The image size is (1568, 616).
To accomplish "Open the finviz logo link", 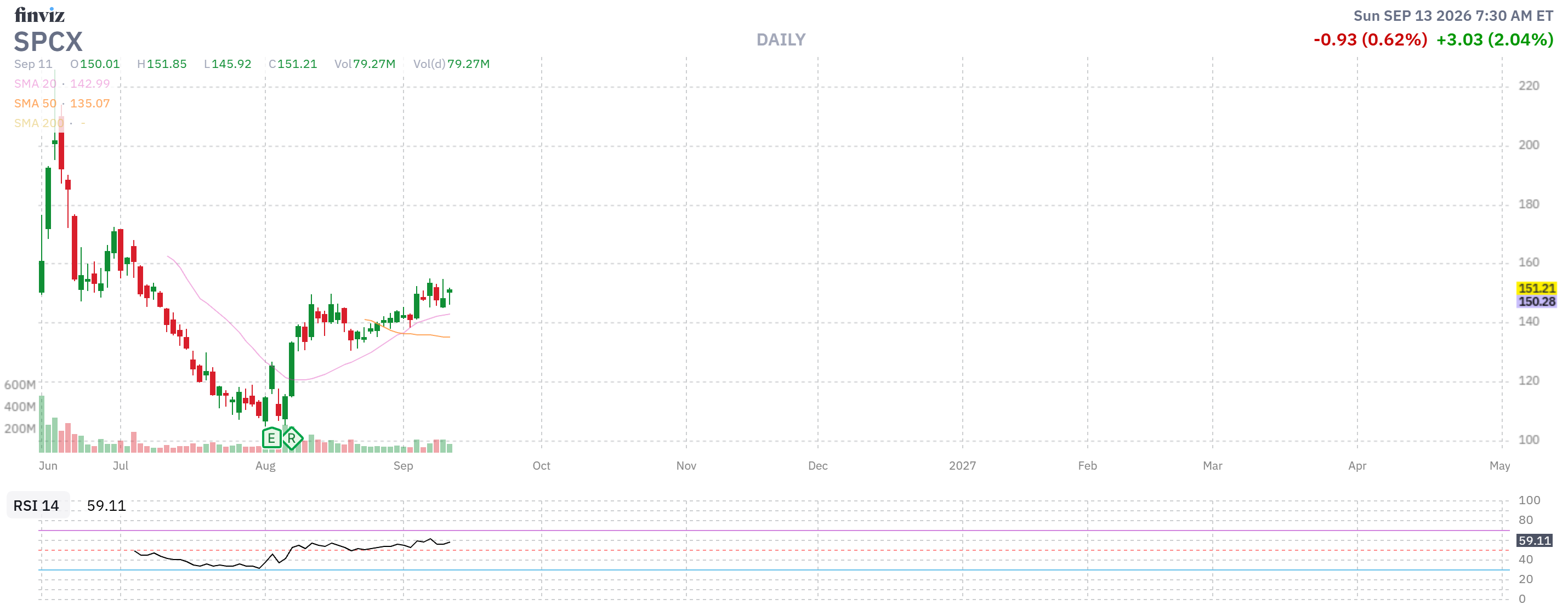I will (39, 15).
